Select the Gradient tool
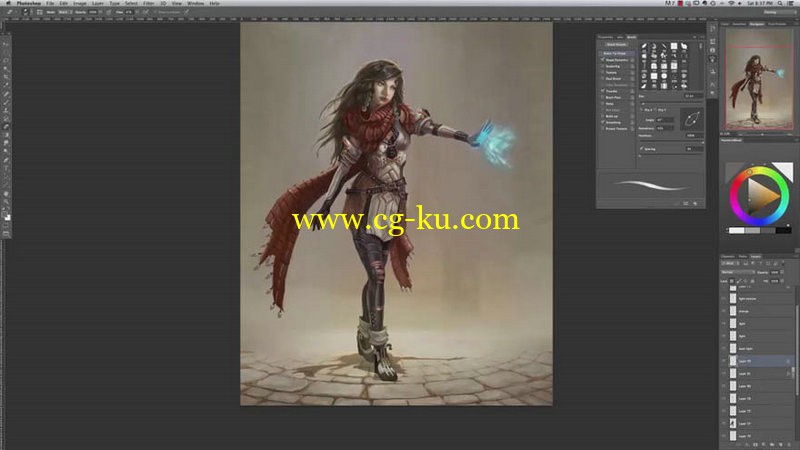This screenshot has height=450, width=800. click(6, 135)
